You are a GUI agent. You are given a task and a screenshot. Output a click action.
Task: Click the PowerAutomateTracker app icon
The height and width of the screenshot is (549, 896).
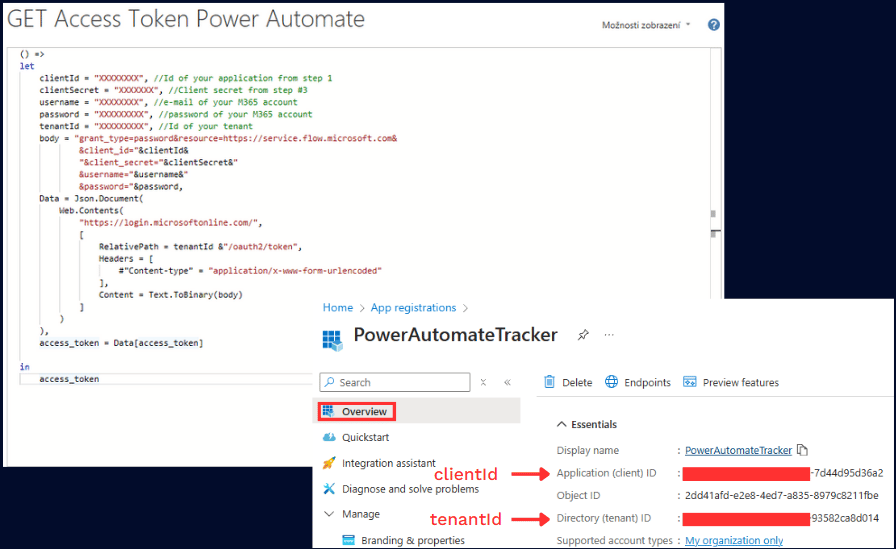point(332,339)
